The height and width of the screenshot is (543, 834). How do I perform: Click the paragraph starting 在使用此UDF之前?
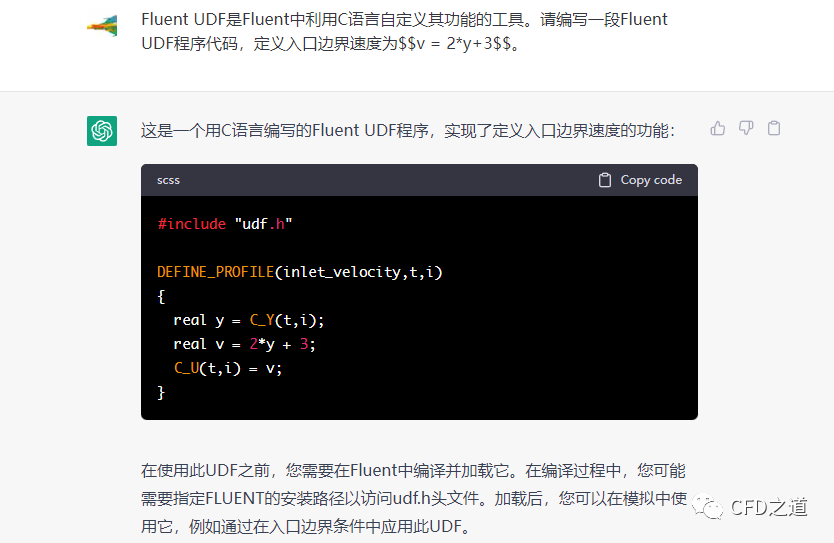coord(414,498)
